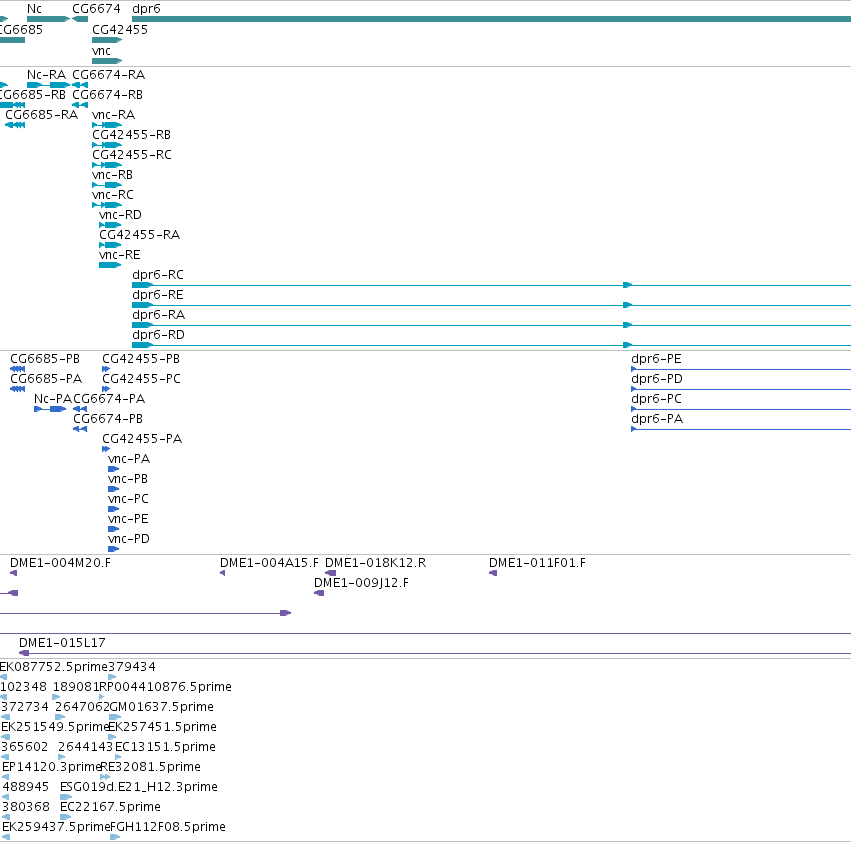Select transcript CG6674-RB
The height and width of the screenshot is (842, 851).
tap(107, 94)
